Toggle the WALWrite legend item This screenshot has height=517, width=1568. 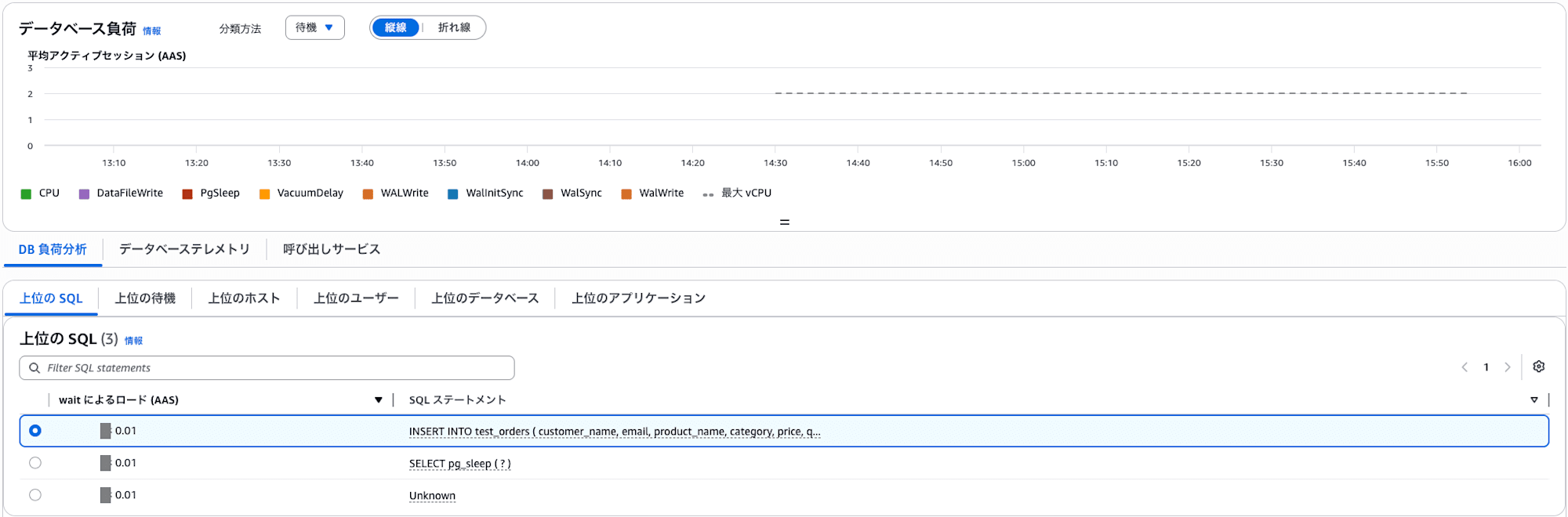click(x=396, y=193)
